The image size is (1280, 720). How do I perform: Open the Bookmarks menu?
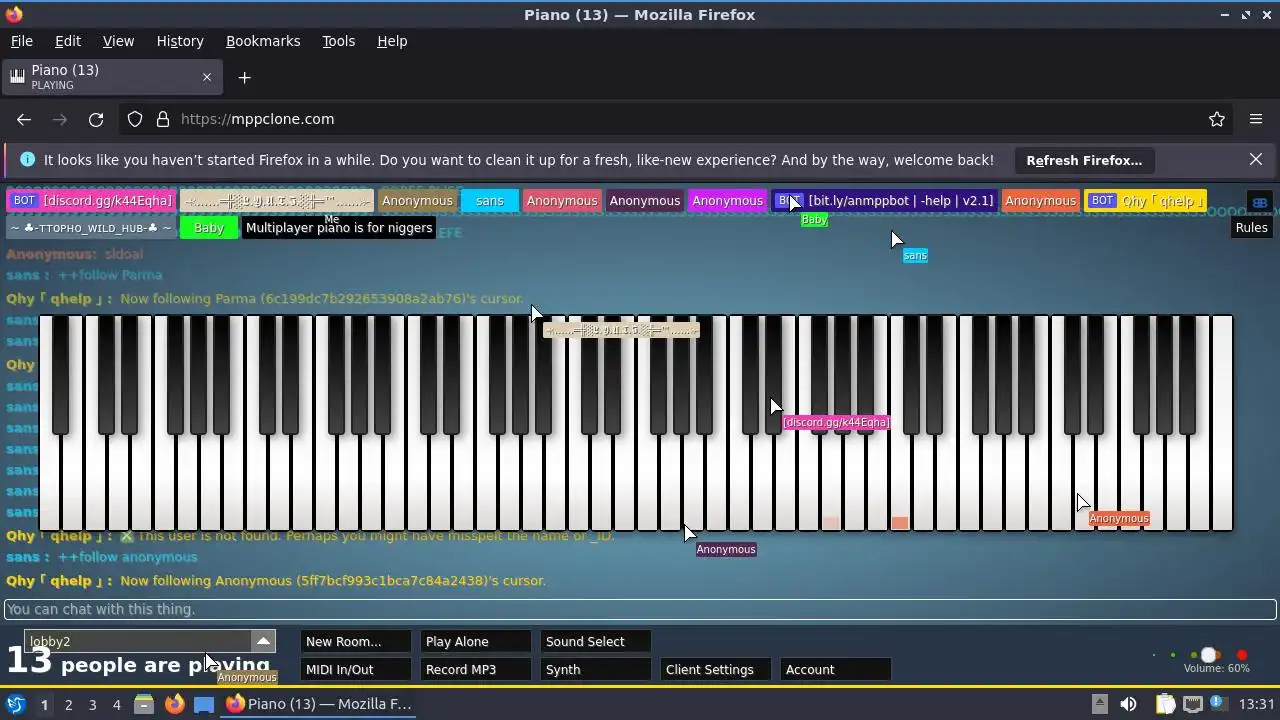[263, 41]
